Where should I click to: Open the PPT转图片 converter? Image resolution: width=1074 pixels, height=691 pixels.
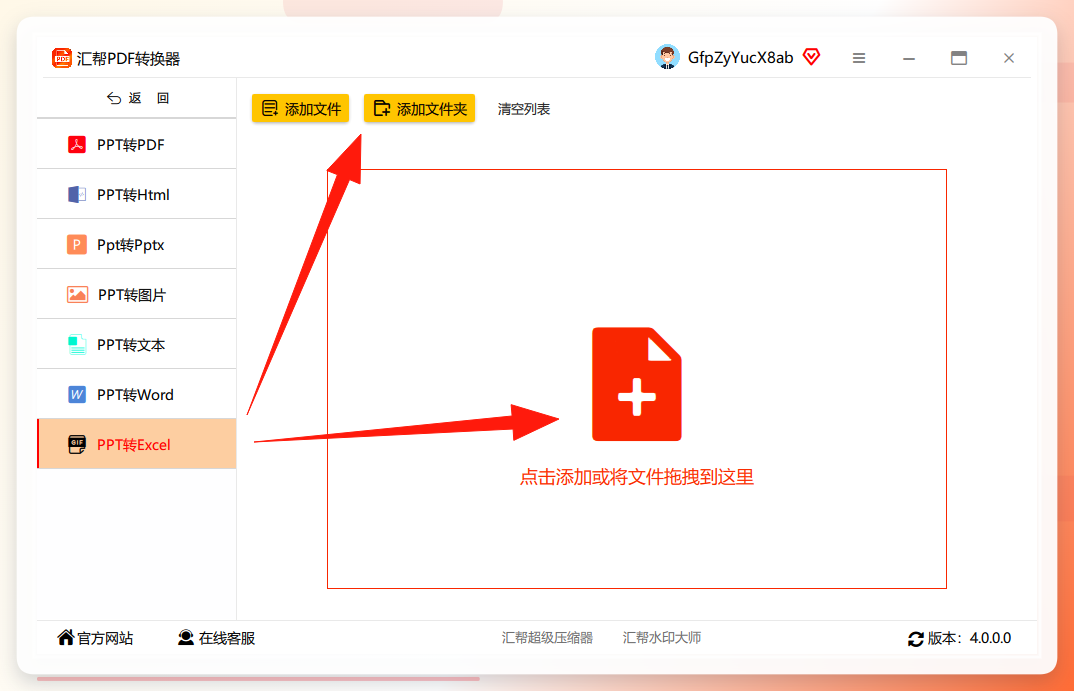(136, 294)
